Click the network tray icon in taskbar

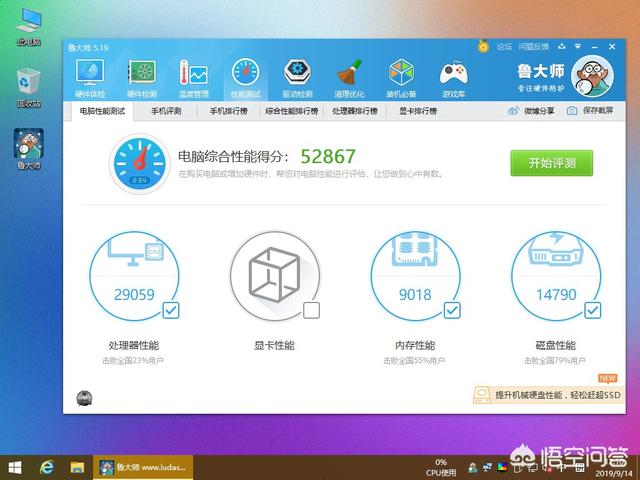coord(488,467)
